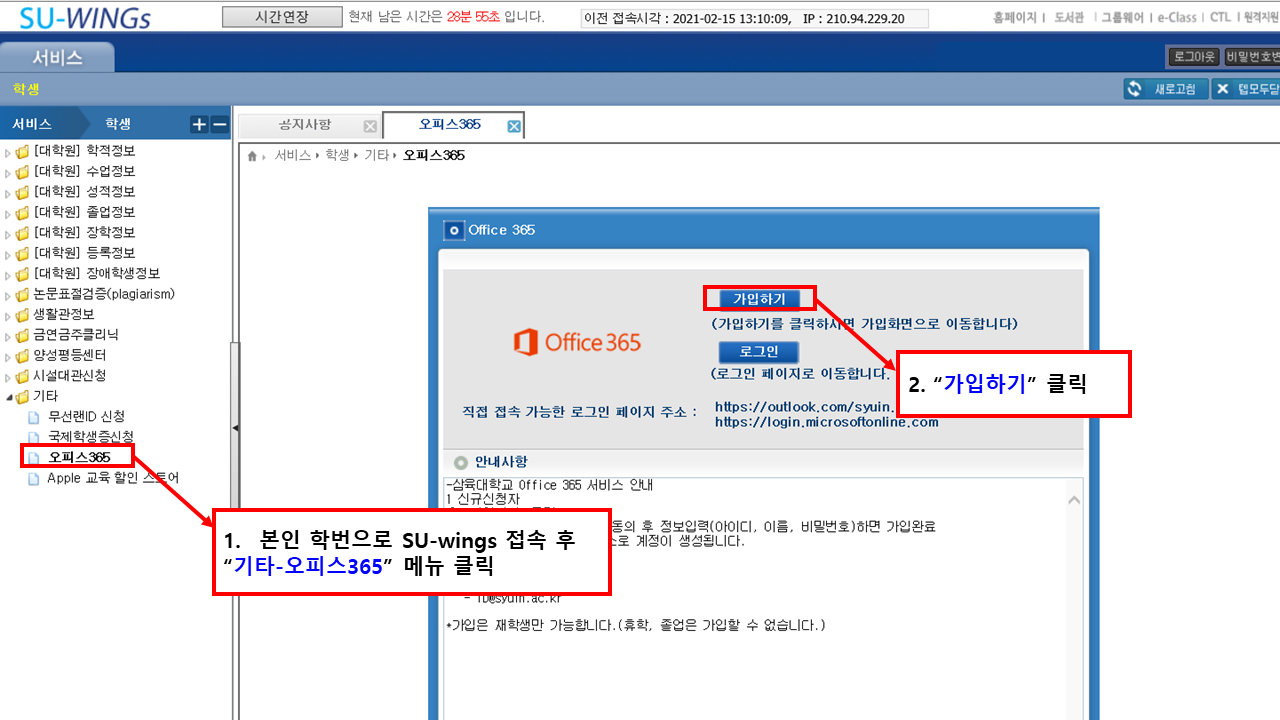Open the Apple 교육 할인 스토어 item
1280x720 pixels.
(x=113, y=478)
